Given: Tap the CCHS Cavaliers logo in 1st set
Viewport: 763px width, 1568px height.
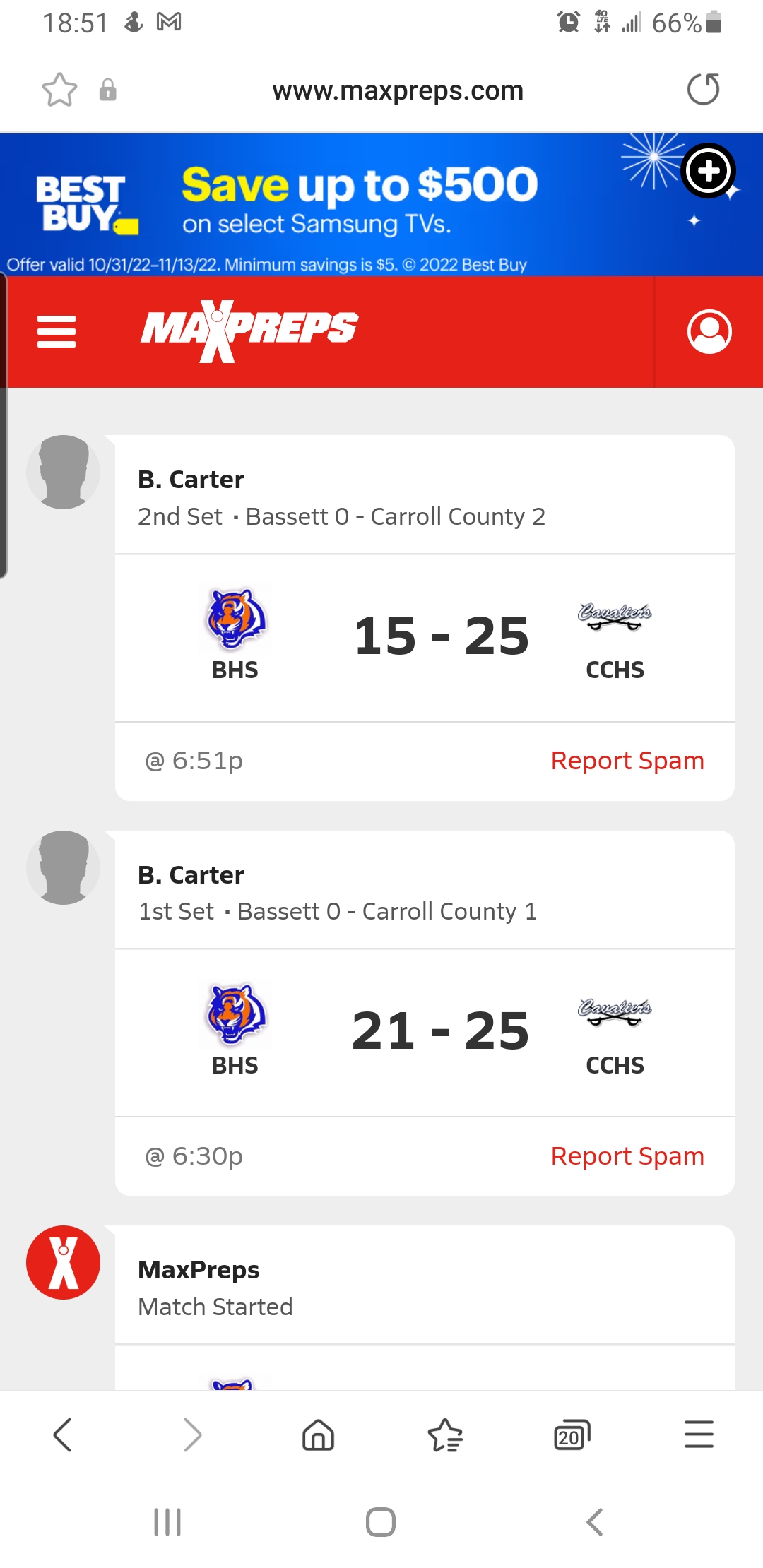Looking at the screenshot, I should (x=615, y=1011).
